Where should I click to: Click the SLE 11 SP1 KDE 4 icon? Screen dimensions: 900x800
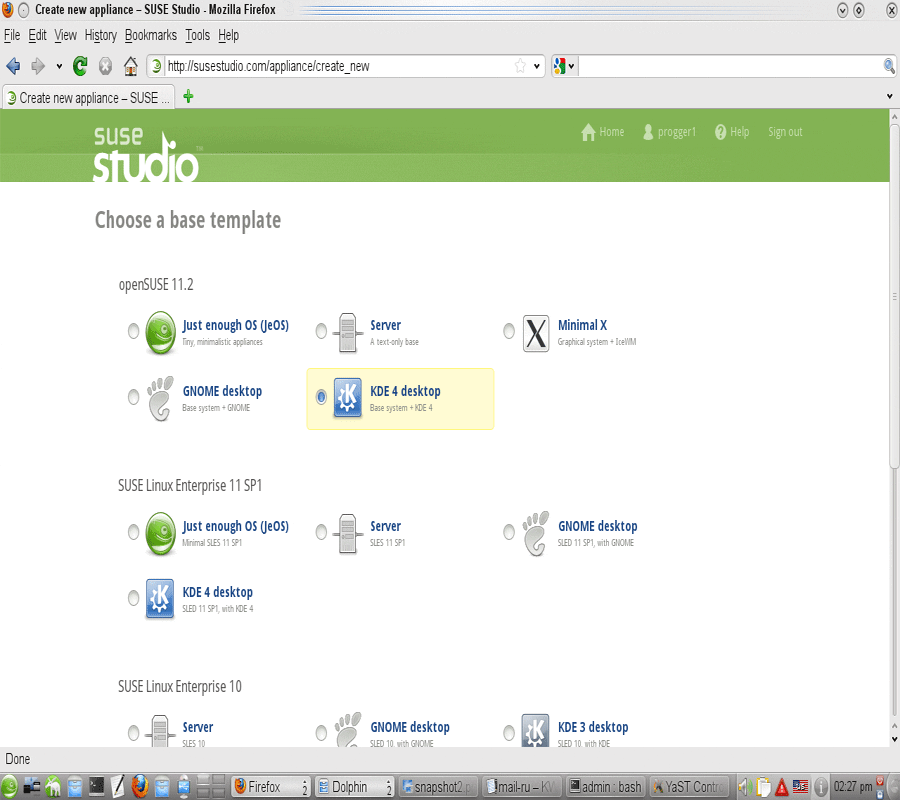coord(160,599)
